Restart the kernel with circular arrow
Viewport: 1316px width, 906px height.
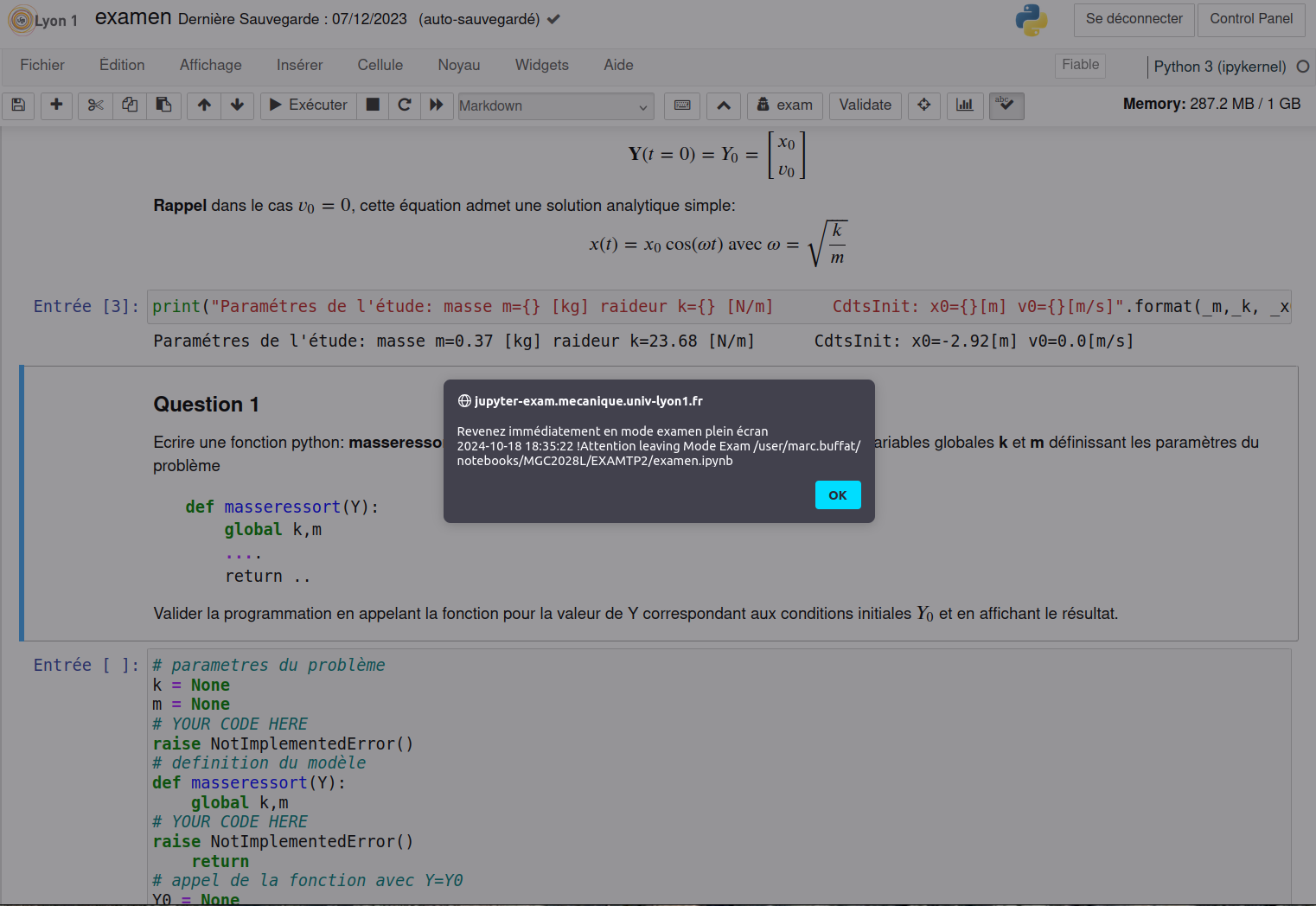tap(404, 105)
